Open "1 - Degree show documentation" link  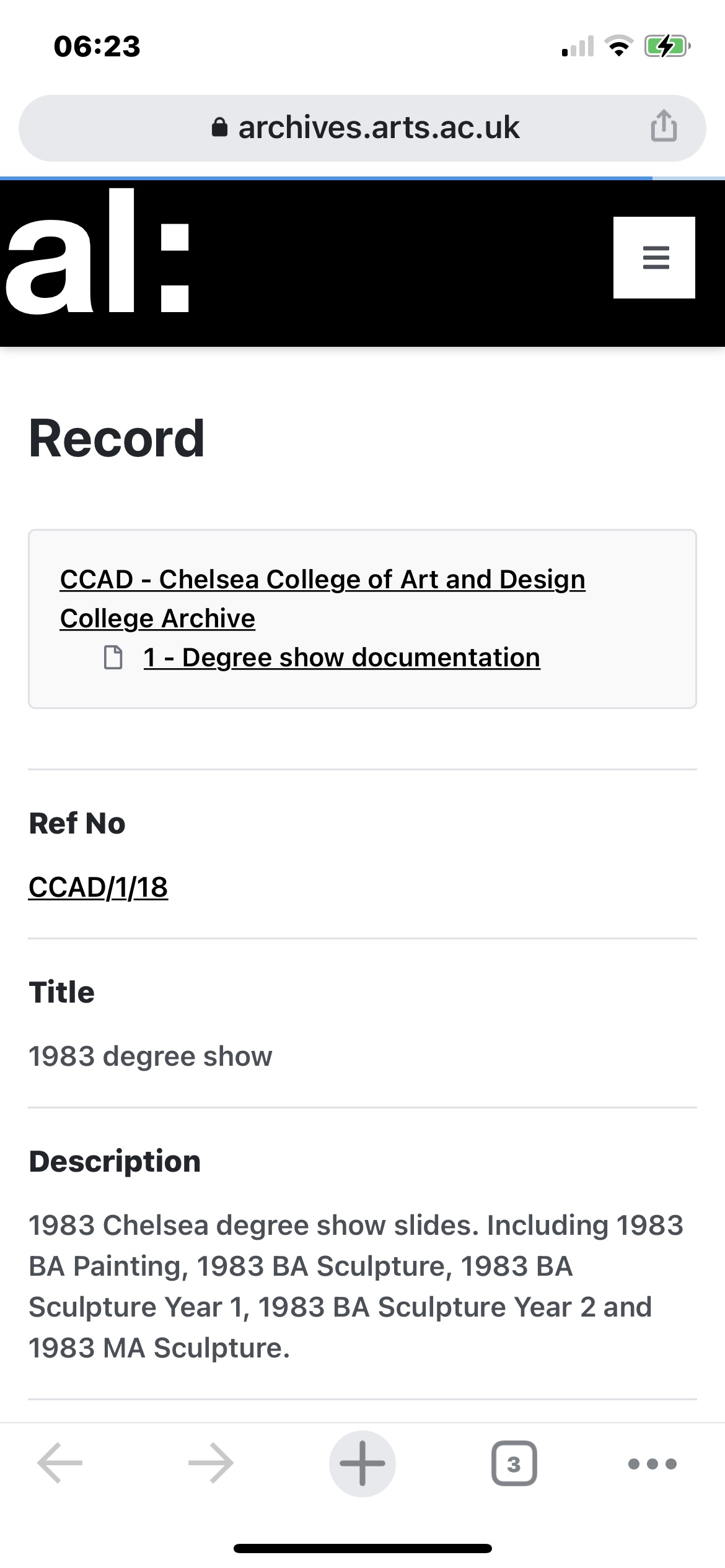click(x=341, y=658)
